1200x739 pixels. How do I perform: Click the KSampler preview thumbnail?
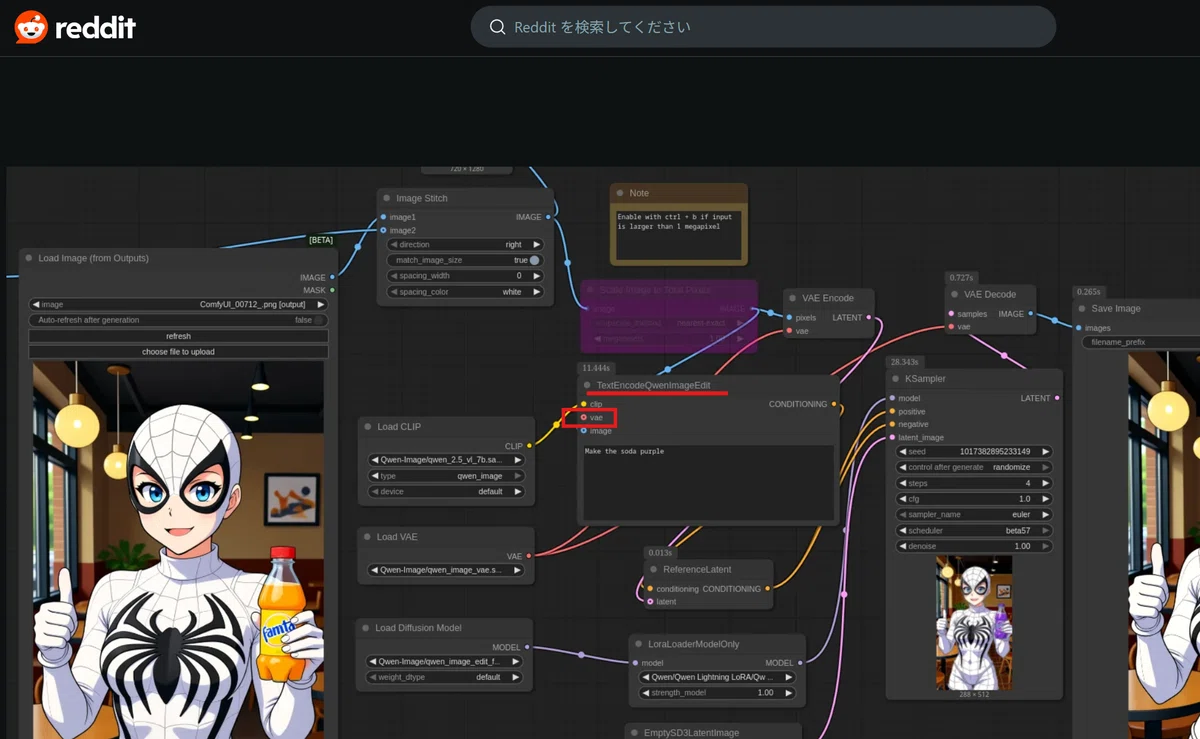pos(974,622)
